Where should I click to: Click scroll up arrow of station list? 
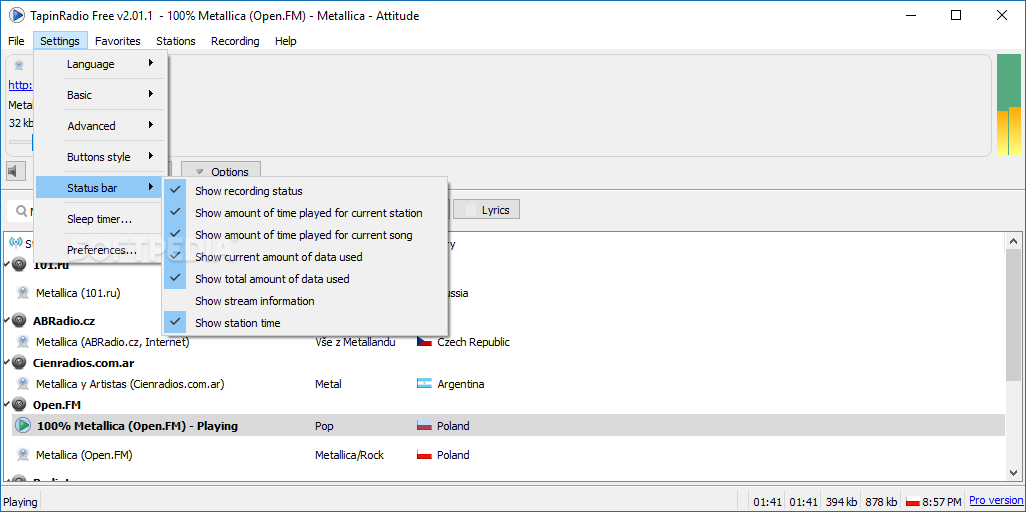click(x=1013, y=240)
